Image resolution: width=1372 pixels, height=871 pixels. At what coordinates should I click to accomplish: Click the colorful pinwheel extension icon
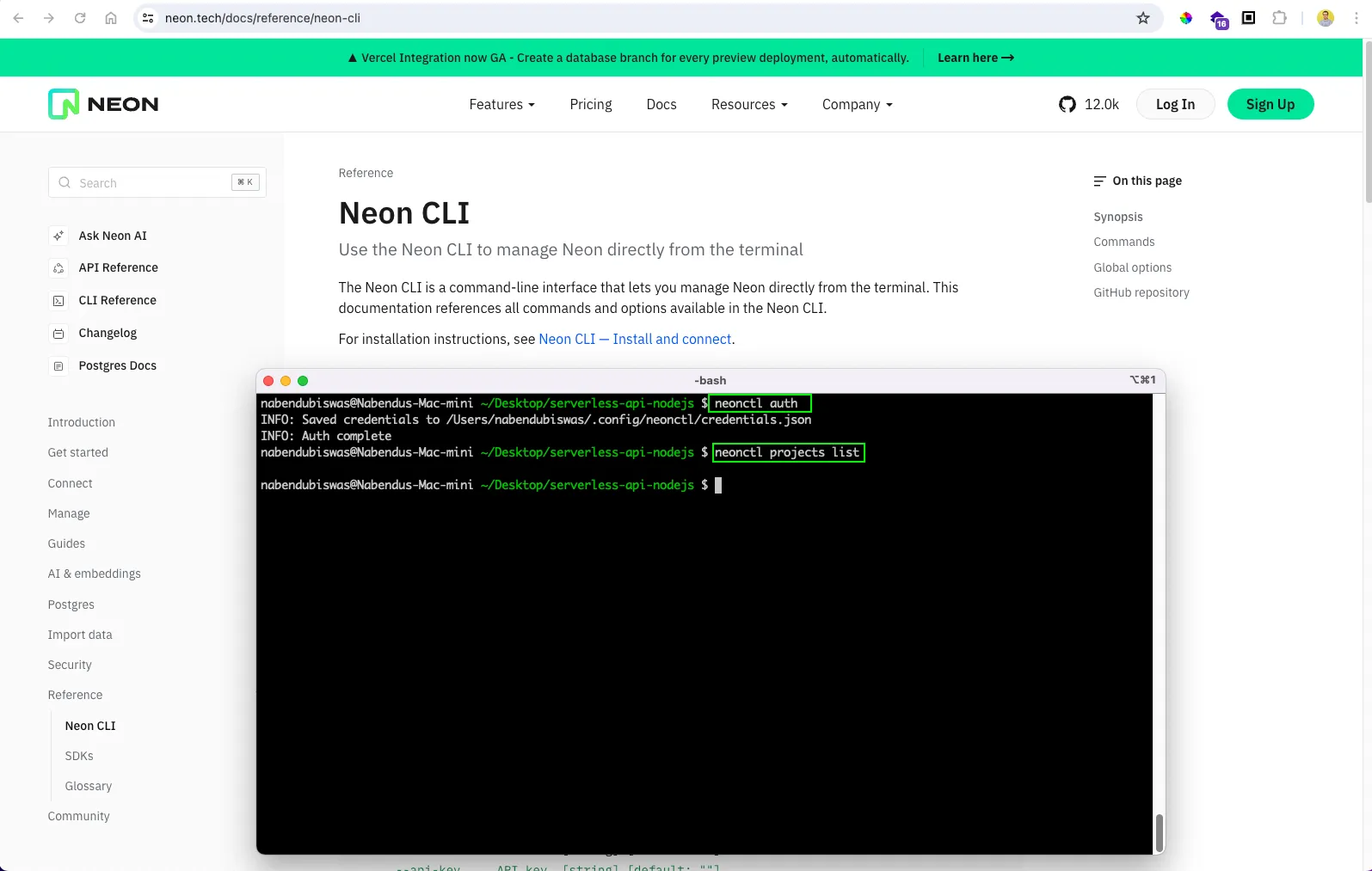pyautogui.click(x=1186, y=18)
